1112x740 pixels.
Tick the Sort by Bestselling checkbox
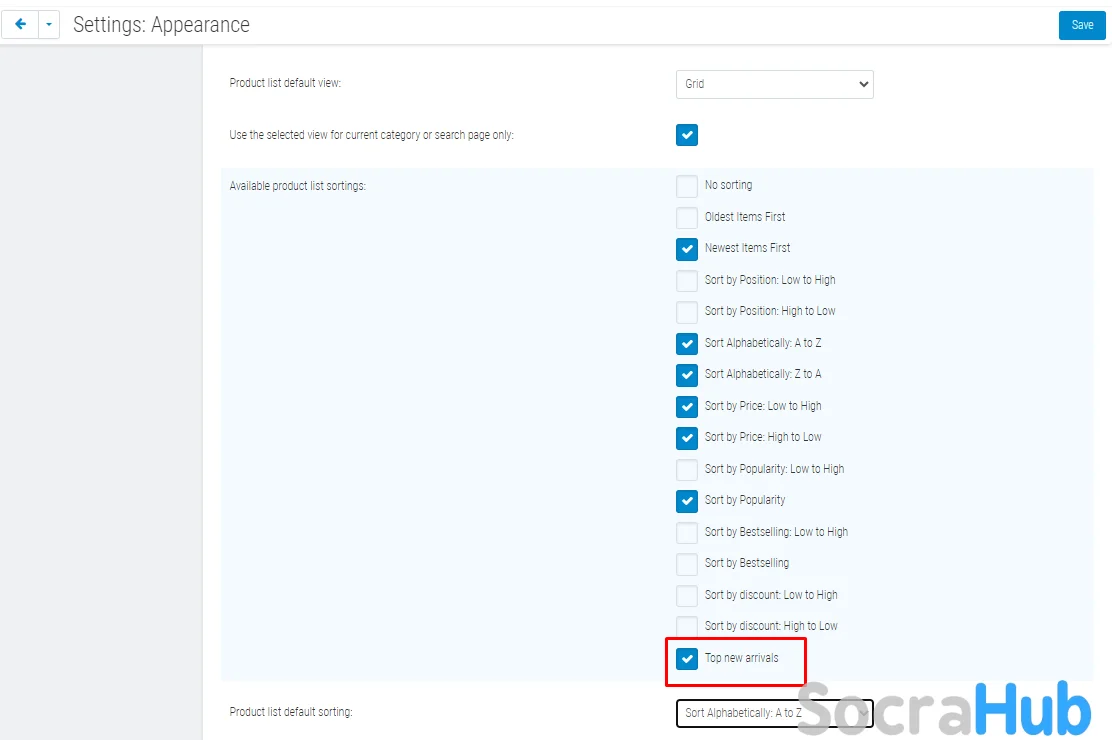point(687,563)
